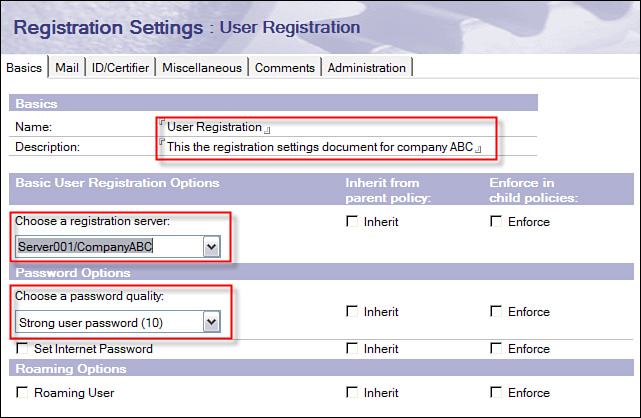
Task: Switch to the Basics tab
Action: pyautogui.click(x=25, y=68)
